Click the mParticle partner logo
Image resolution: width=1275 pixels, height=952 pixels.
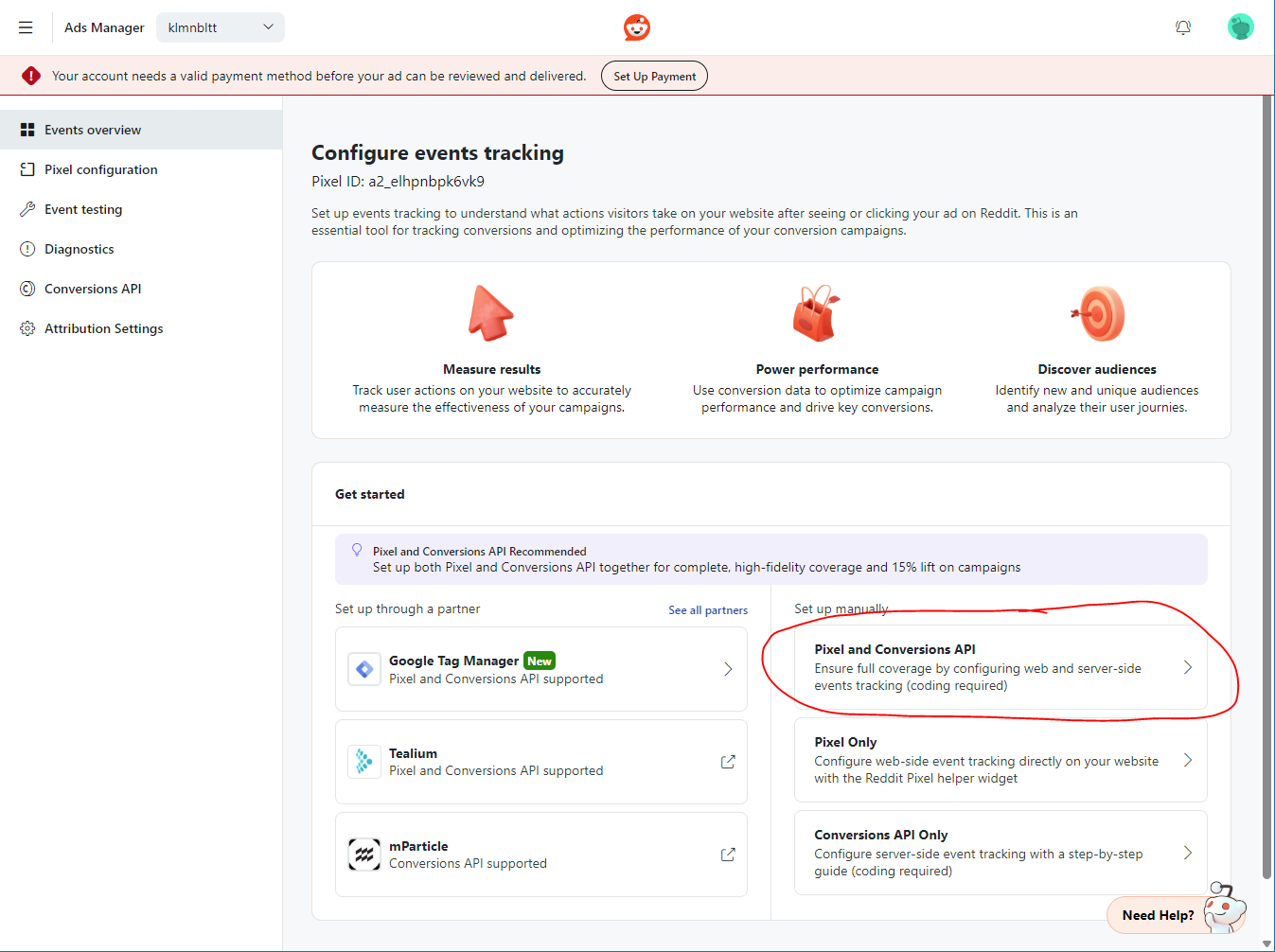point(364,855)
